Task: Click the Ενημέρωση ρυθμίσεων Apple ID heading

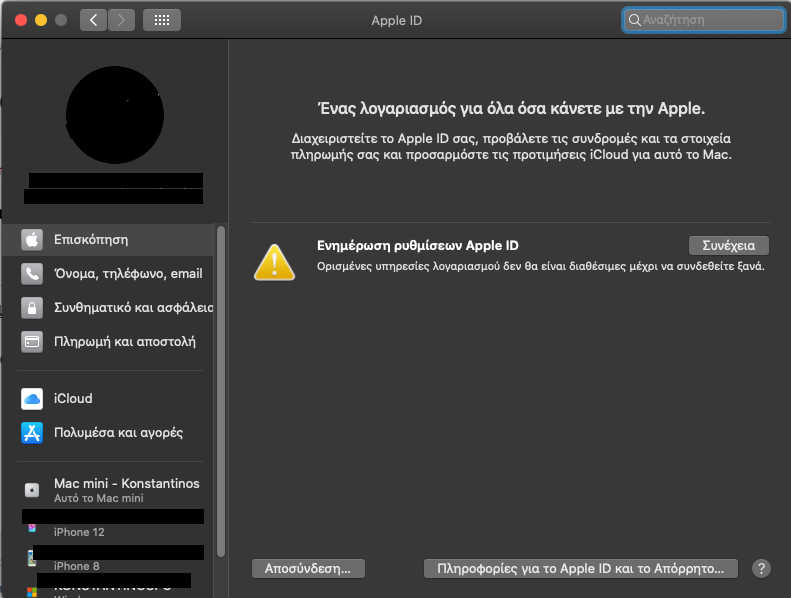Action: (x=418, y=246)
